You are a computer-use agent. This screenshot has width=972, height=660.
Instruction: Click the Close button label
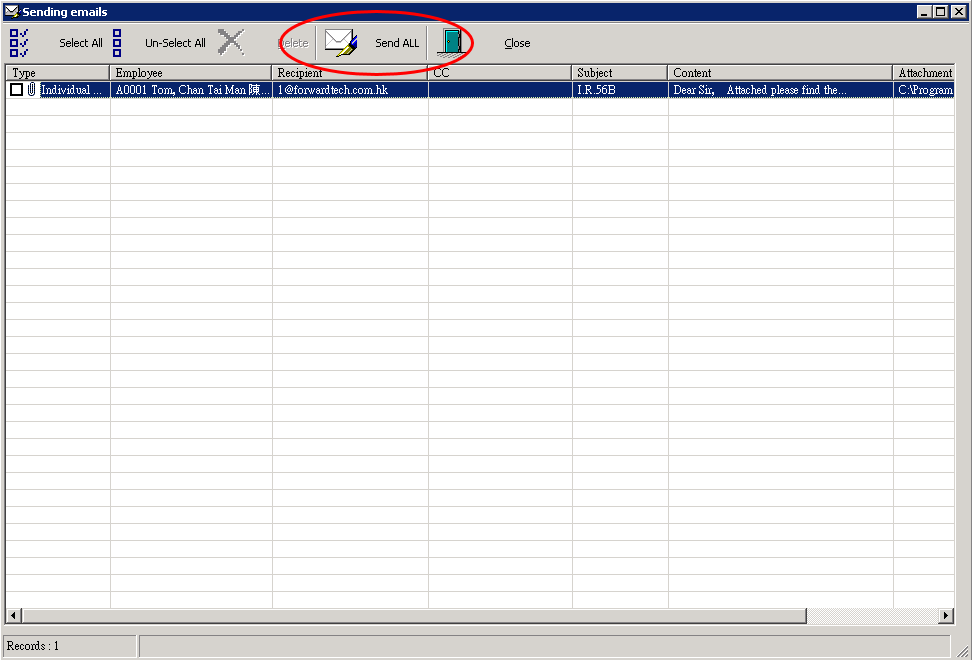(517, 43)
